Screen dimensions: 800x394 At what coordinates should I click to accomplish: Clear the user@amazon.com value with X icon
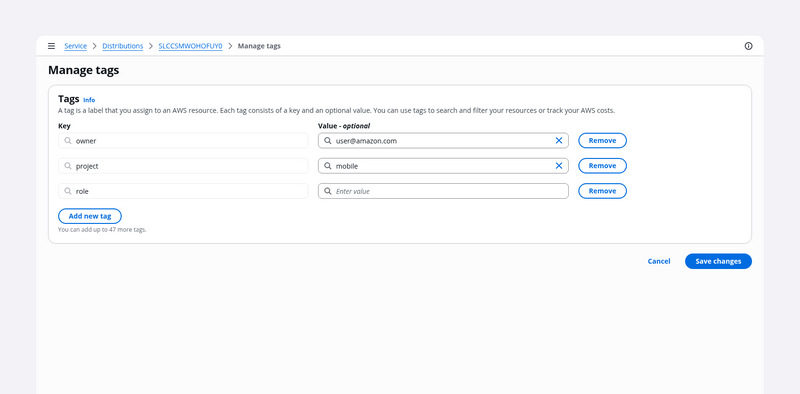(x=559, y=140)
